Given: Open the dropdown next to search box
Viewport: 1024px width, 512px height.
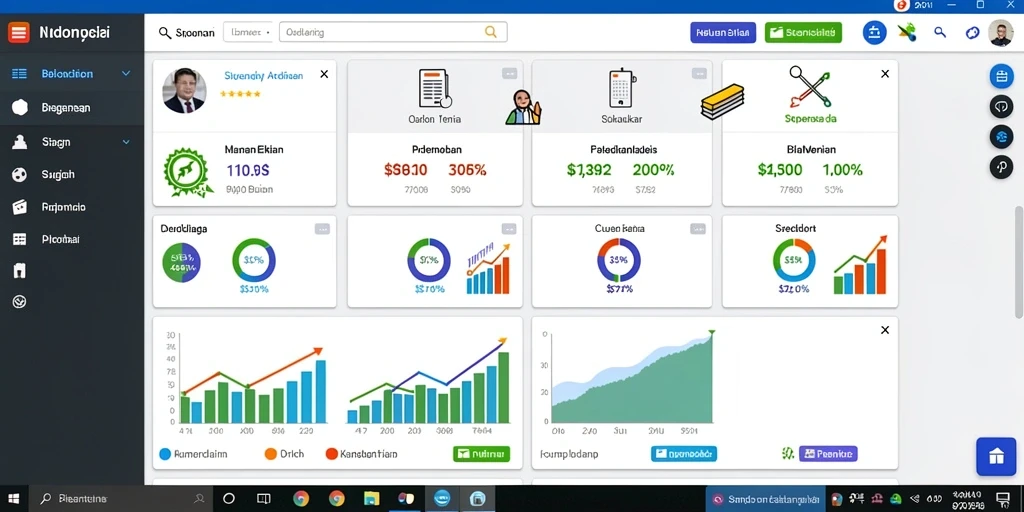Looking at the screenshot, I should coord(248,32).
